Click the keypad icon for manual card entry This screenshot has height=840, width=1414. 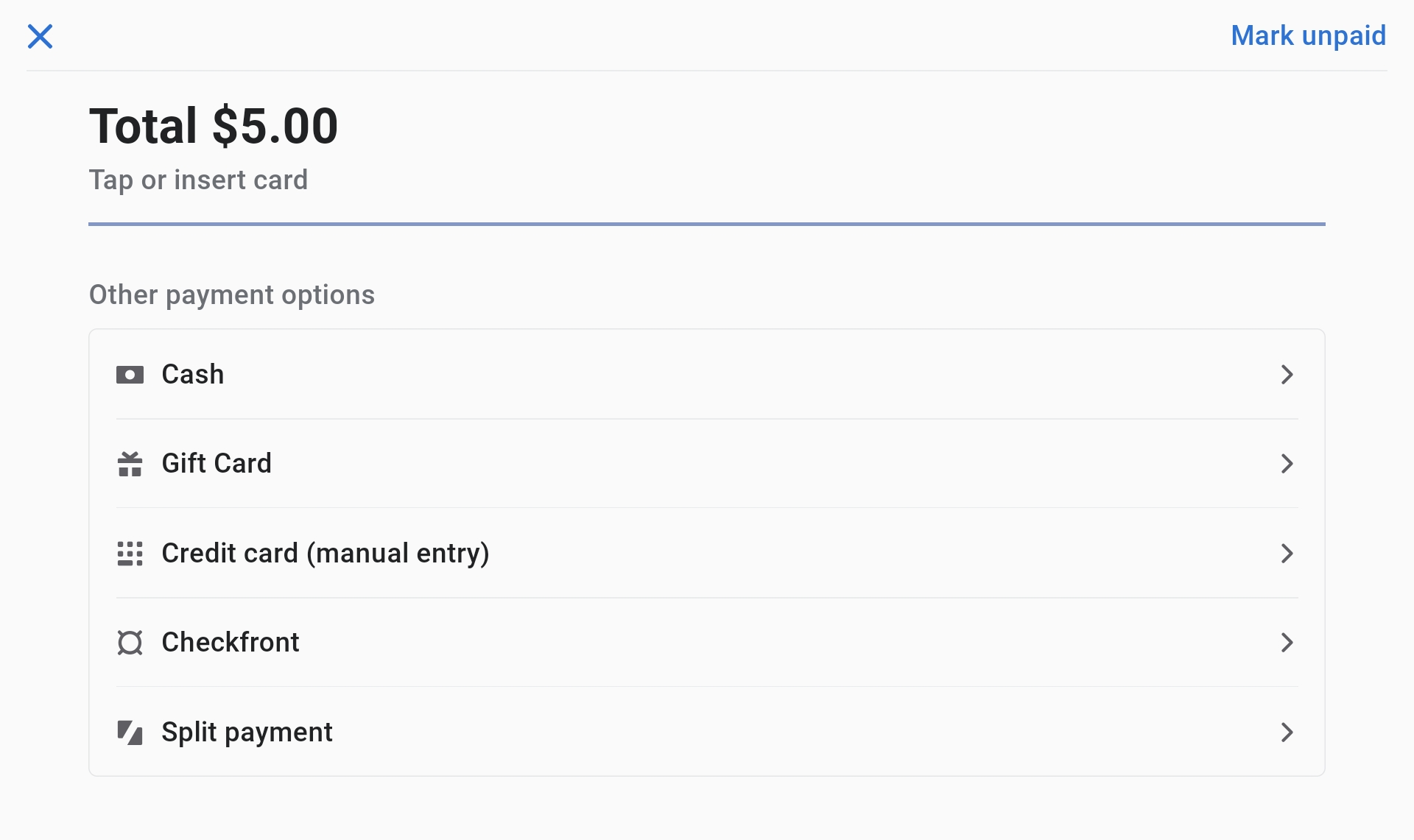click(130, 554)
